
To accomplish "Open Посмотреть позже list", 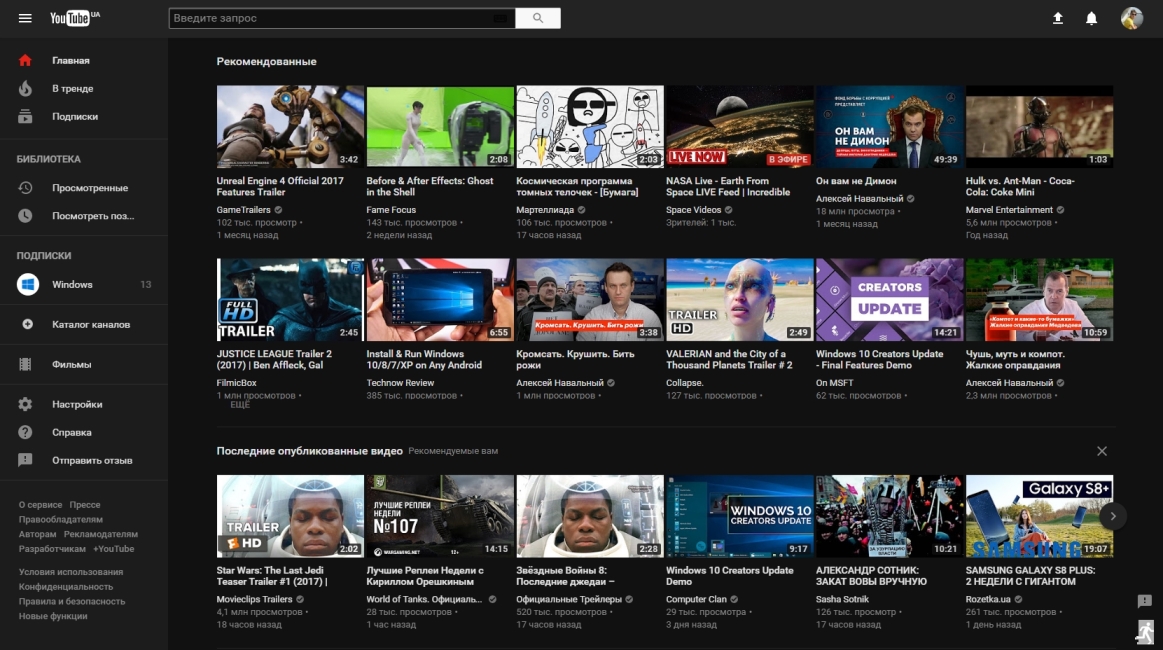I will point(93,216).
